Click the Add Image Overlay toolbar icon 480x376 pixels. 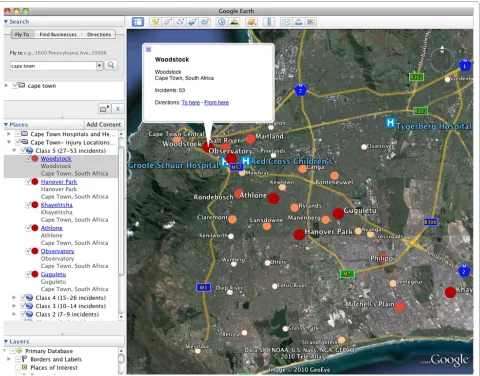point(192,22)
